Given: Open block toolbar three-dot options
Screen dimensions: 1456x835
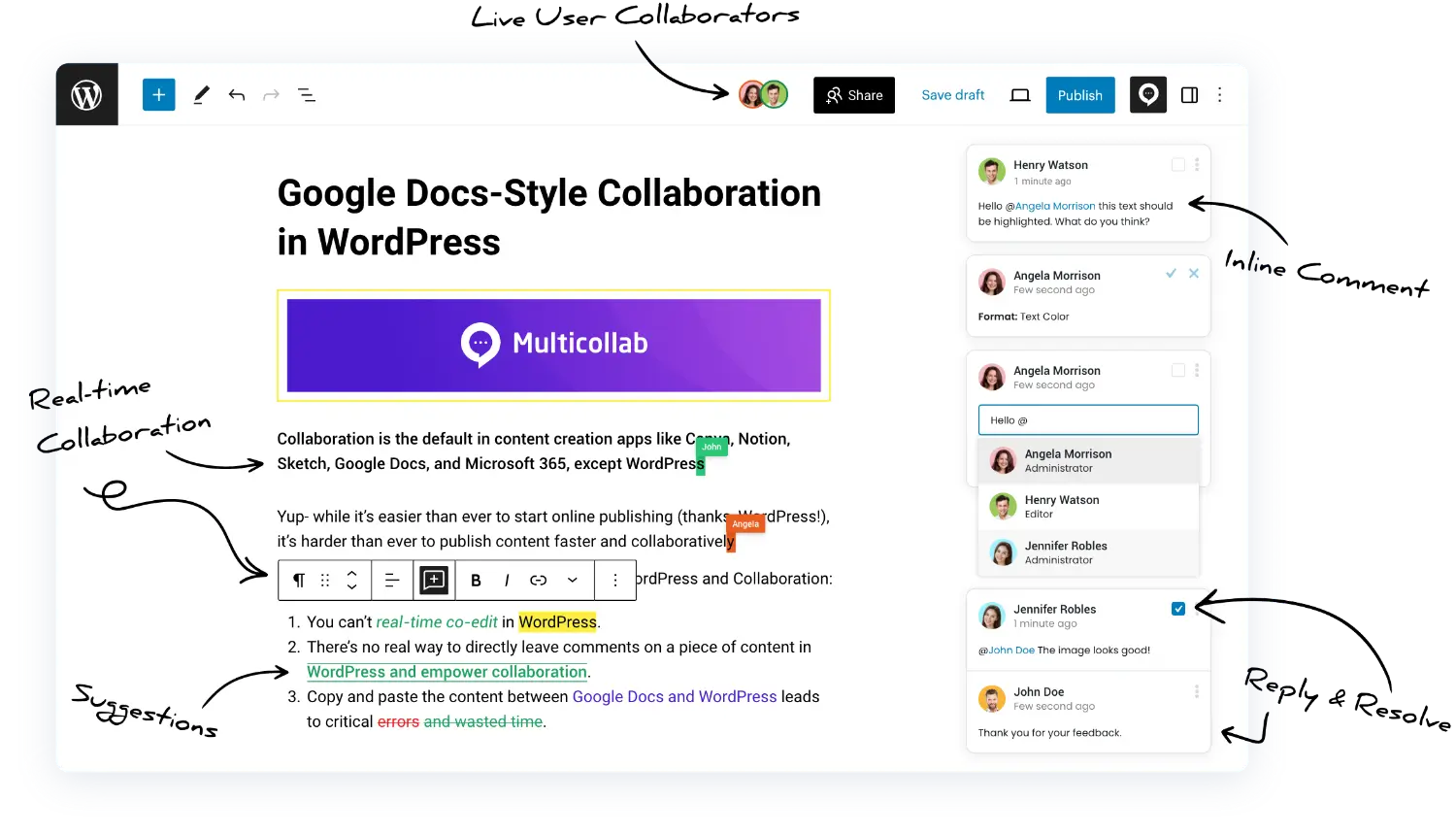Looking at the screenshot, I should 615,580.
